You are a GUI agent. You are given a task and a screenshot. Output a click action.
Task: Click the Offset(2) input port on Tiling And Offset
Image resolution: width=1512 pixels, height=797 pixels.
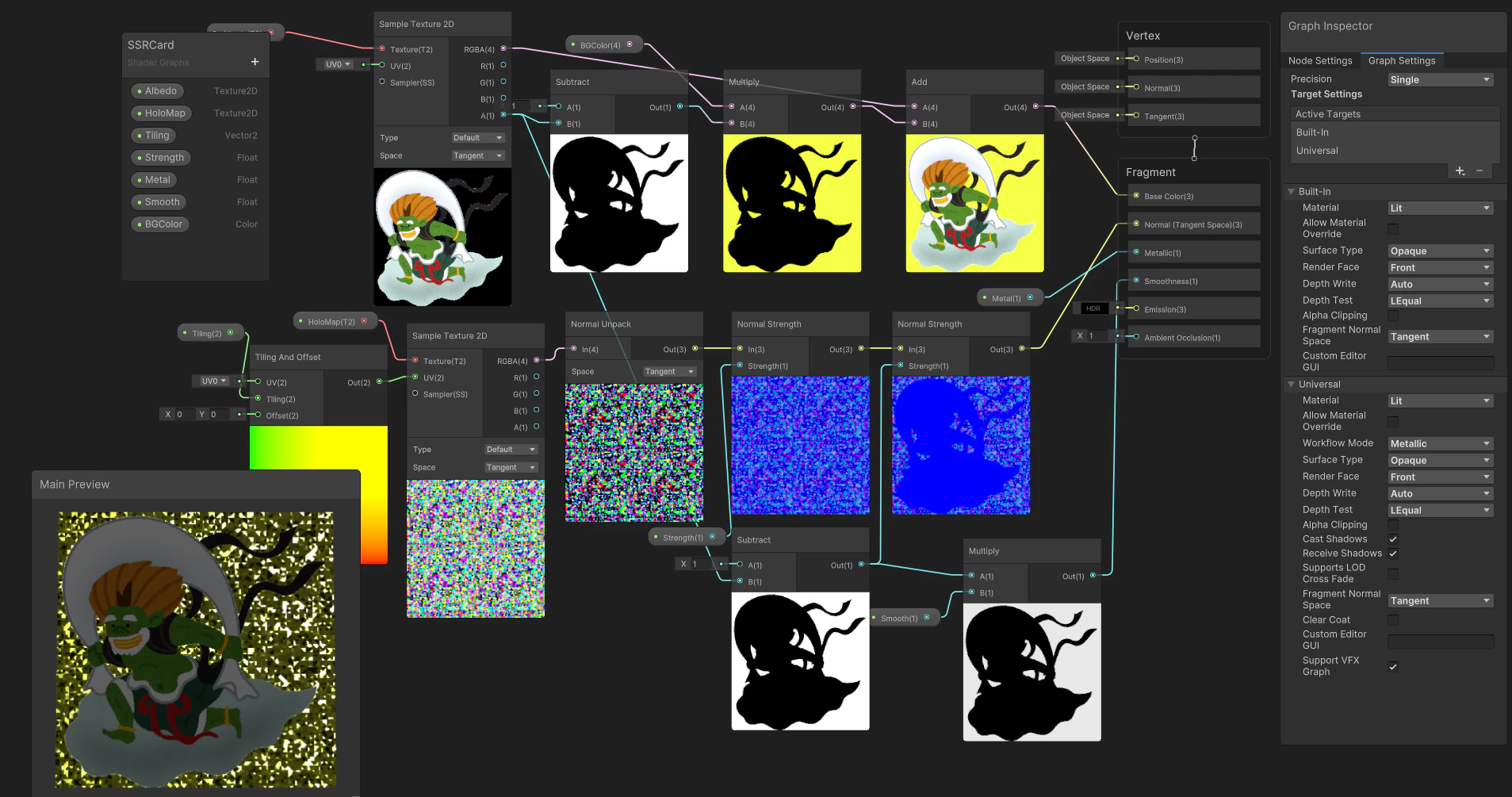258,415
